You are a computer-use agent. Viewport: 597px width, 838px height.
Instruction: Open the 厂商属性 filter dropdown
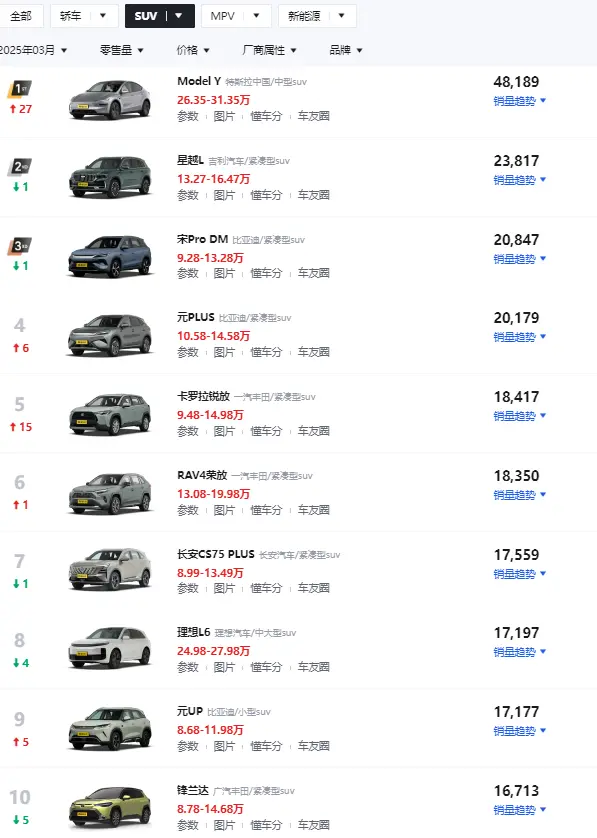(x=269, y=50)
